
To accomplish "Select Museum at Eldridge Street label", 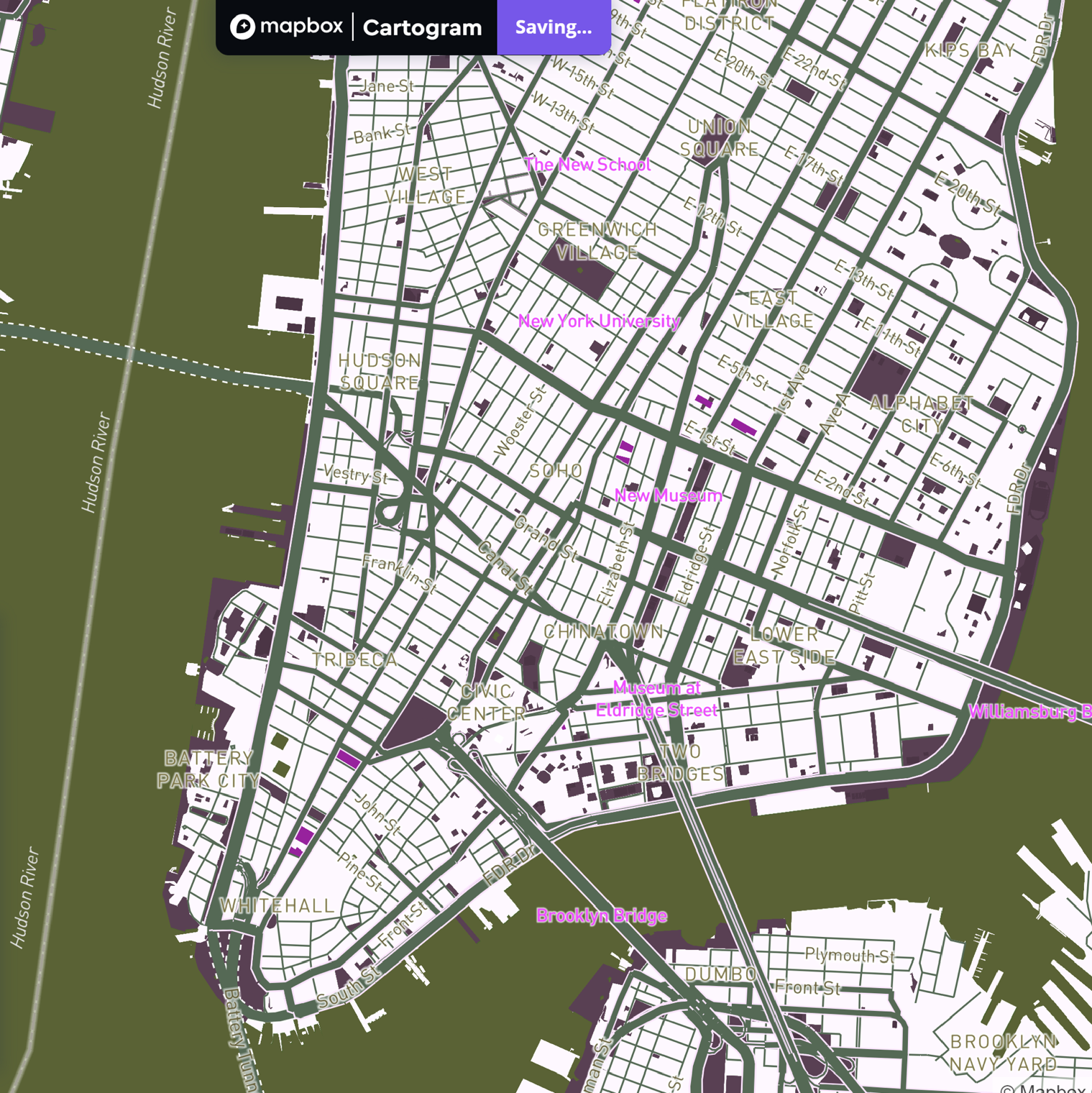I will point(656,699).
